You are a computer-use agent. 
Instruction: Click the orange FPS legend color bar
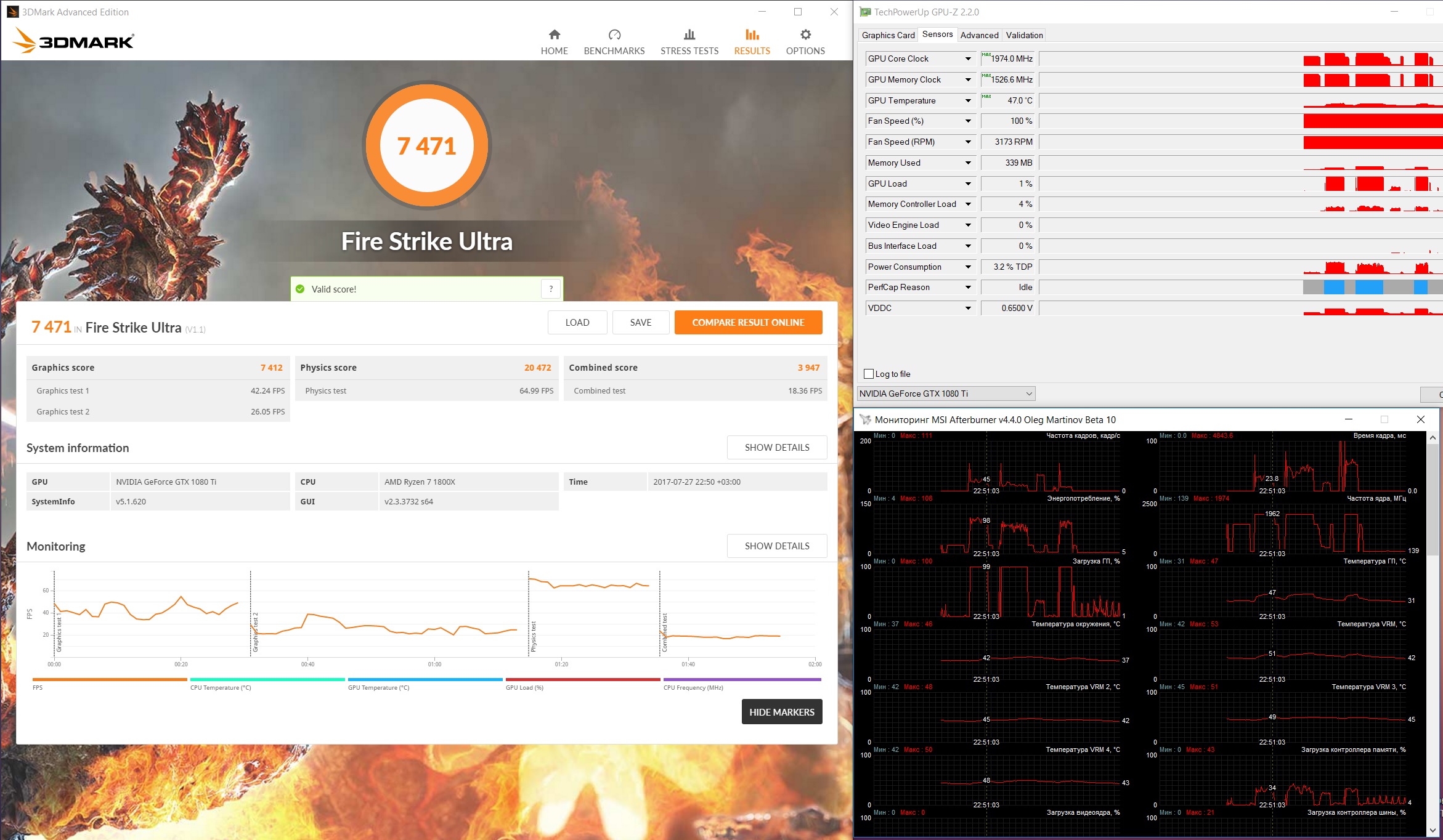110,680
